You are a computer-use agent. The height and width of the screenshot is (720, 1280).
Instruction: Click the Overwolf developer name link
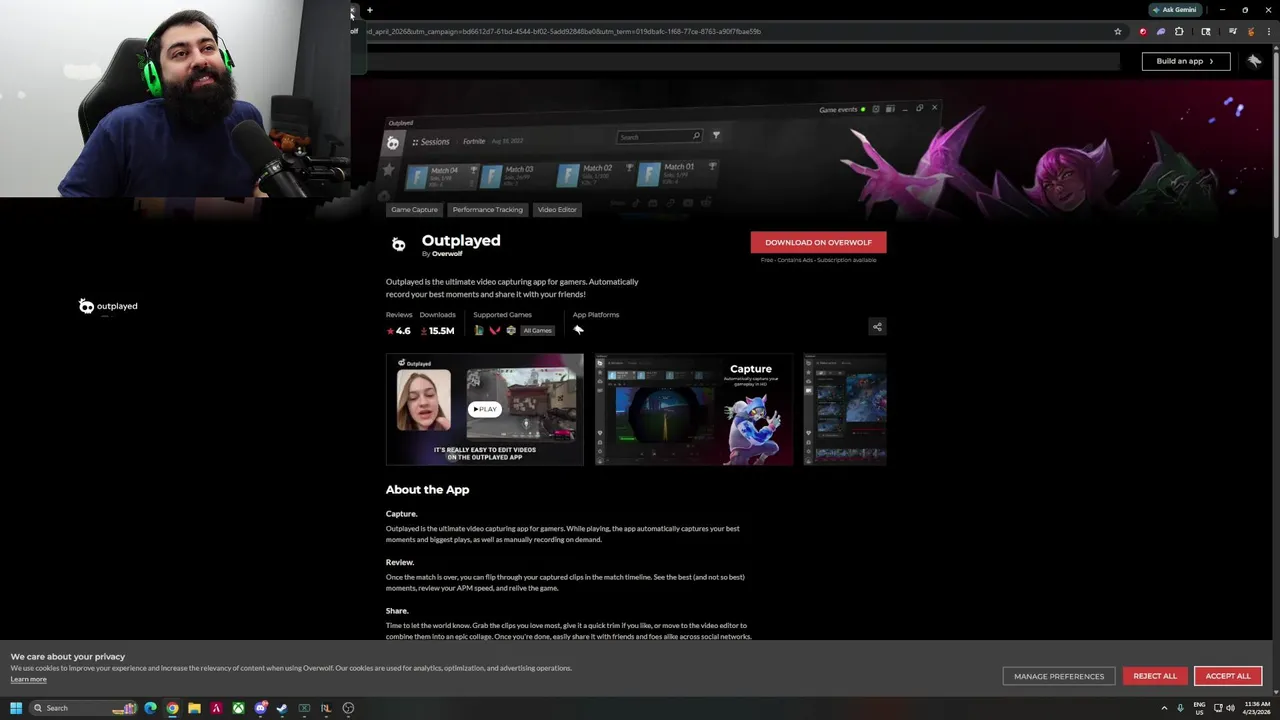coord(447,254)
